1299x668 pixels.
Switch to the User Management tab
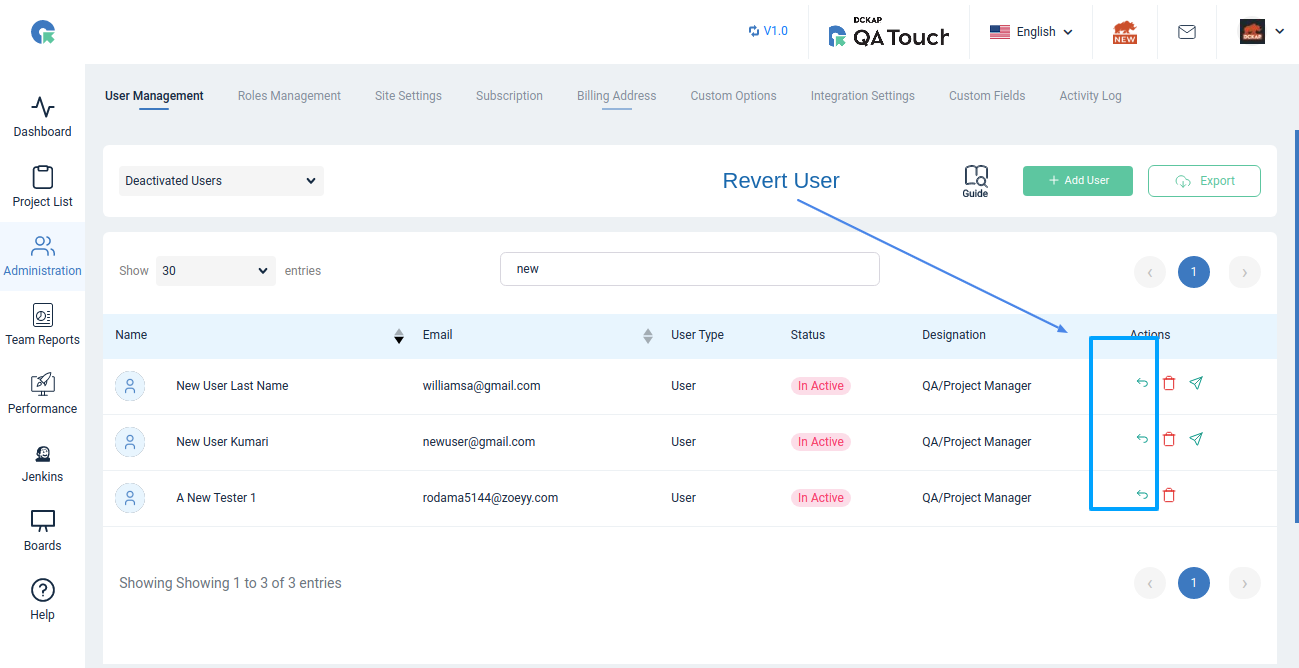pos(154,96)
